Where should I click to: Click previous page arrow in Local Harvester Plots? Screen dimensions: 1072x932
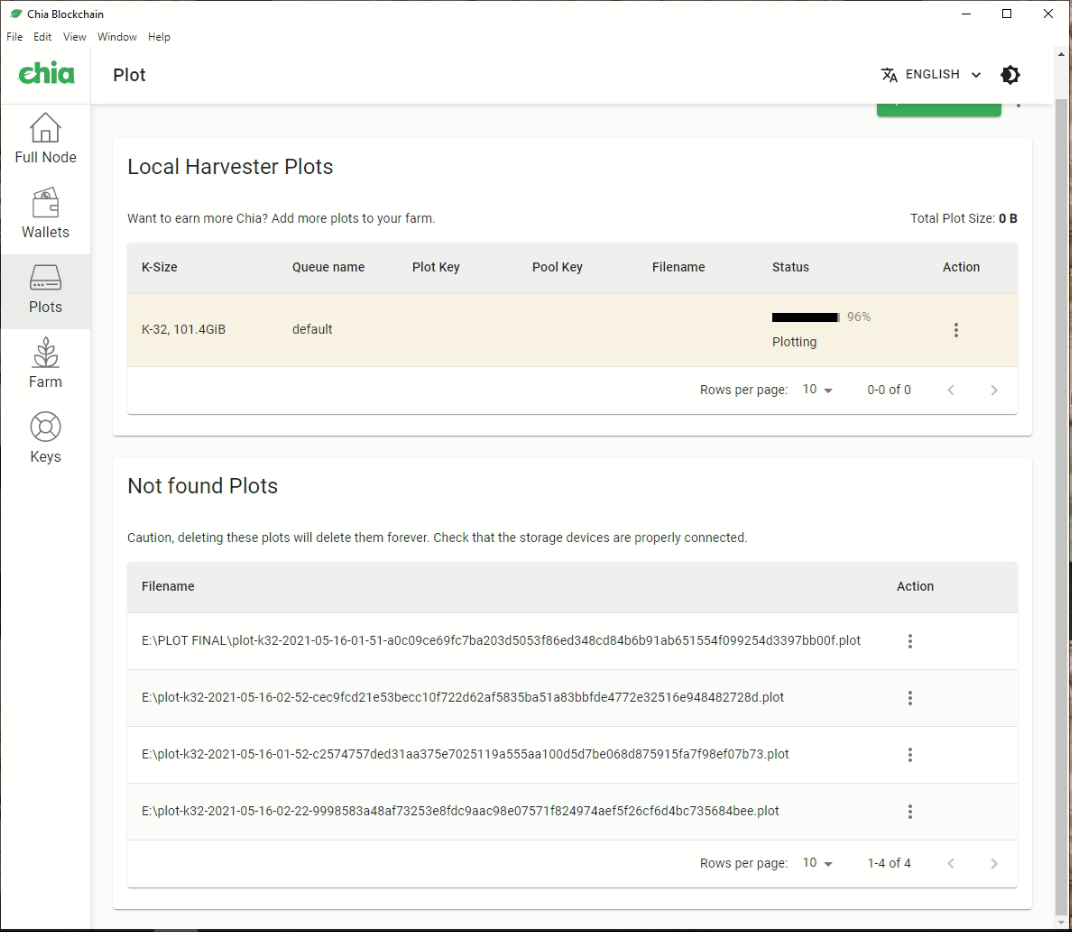pyautogui.click(x=951, y=390)
